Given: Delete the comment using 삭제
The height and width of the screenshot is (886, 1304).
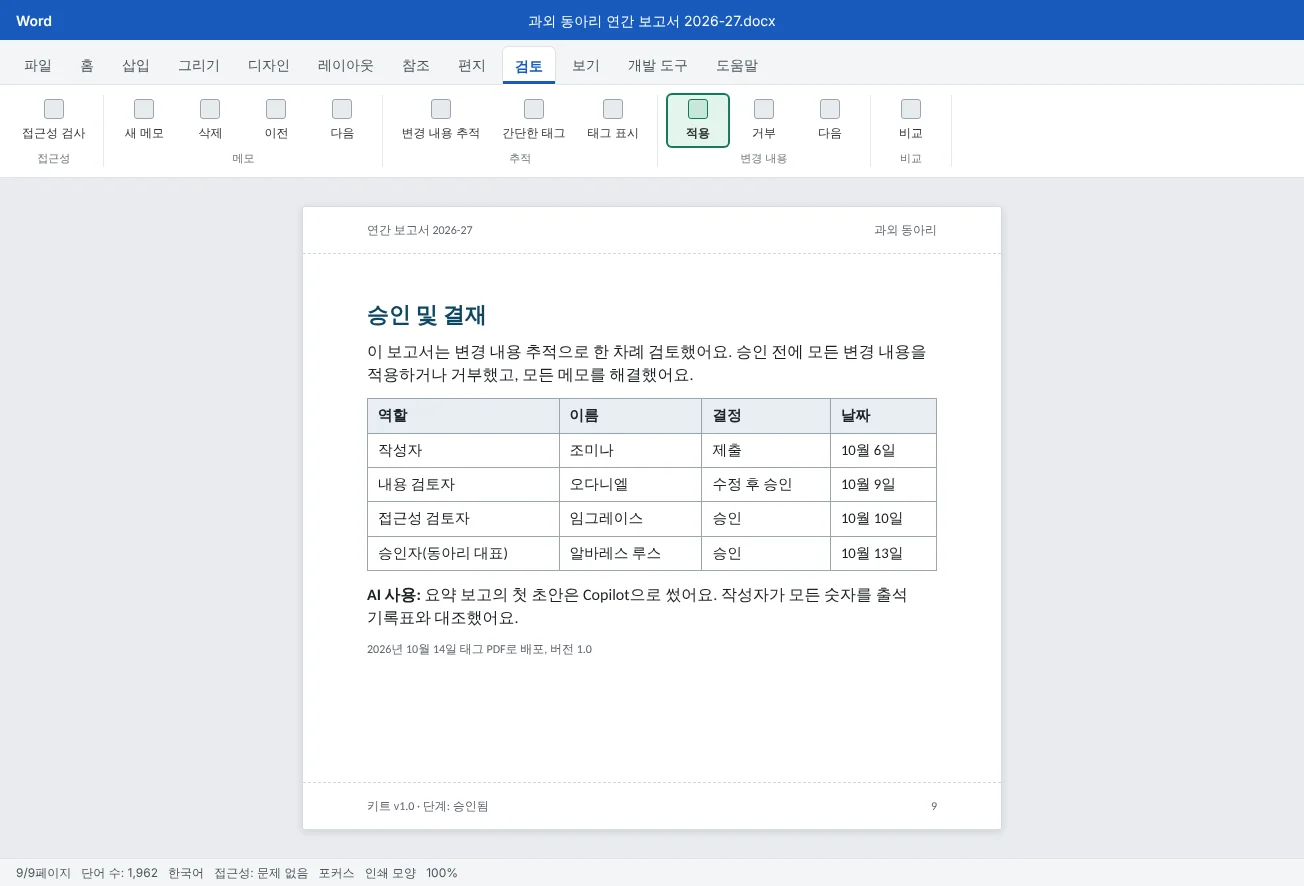Looking at the screenshot, I should click(x=210, y=120).
